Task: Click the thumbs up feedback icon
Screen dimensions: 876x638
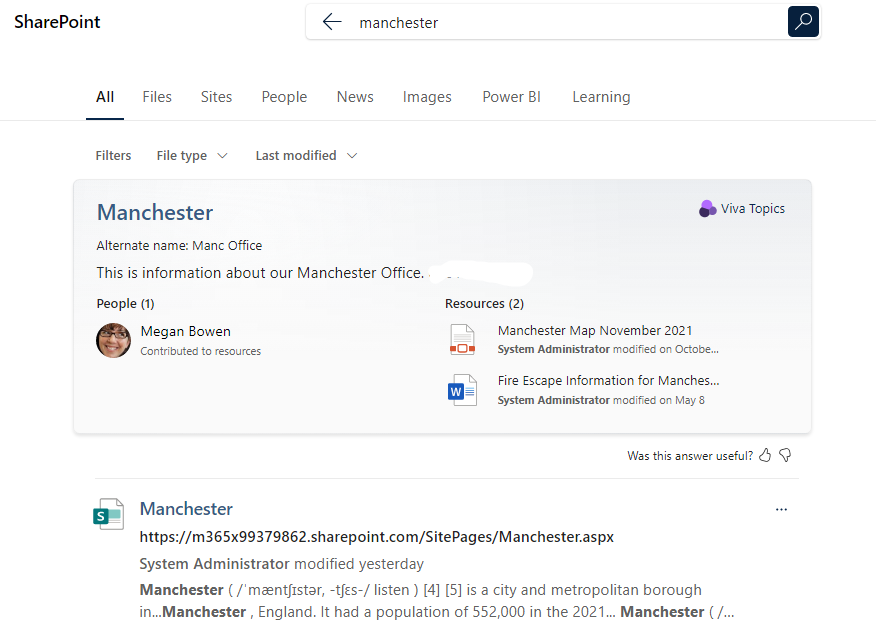Action: pyautogui.click(x=765, y=455)
